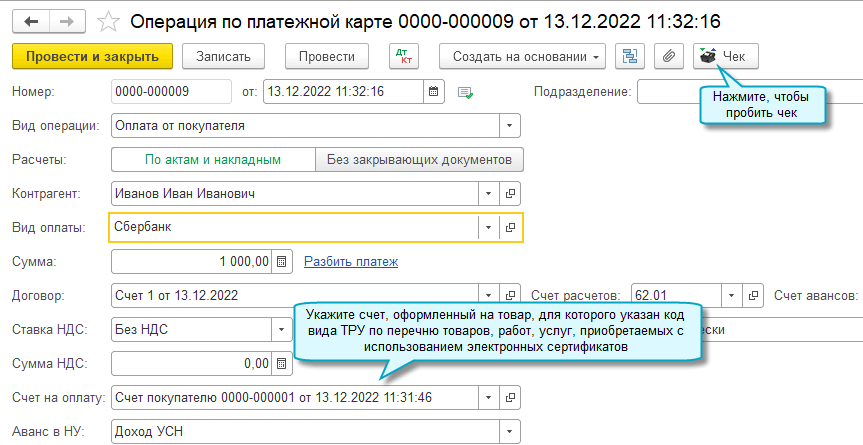Expand the Договор dropdown arrow
Image resolution: width=863 pixels, height=445 pixels.
488,295
